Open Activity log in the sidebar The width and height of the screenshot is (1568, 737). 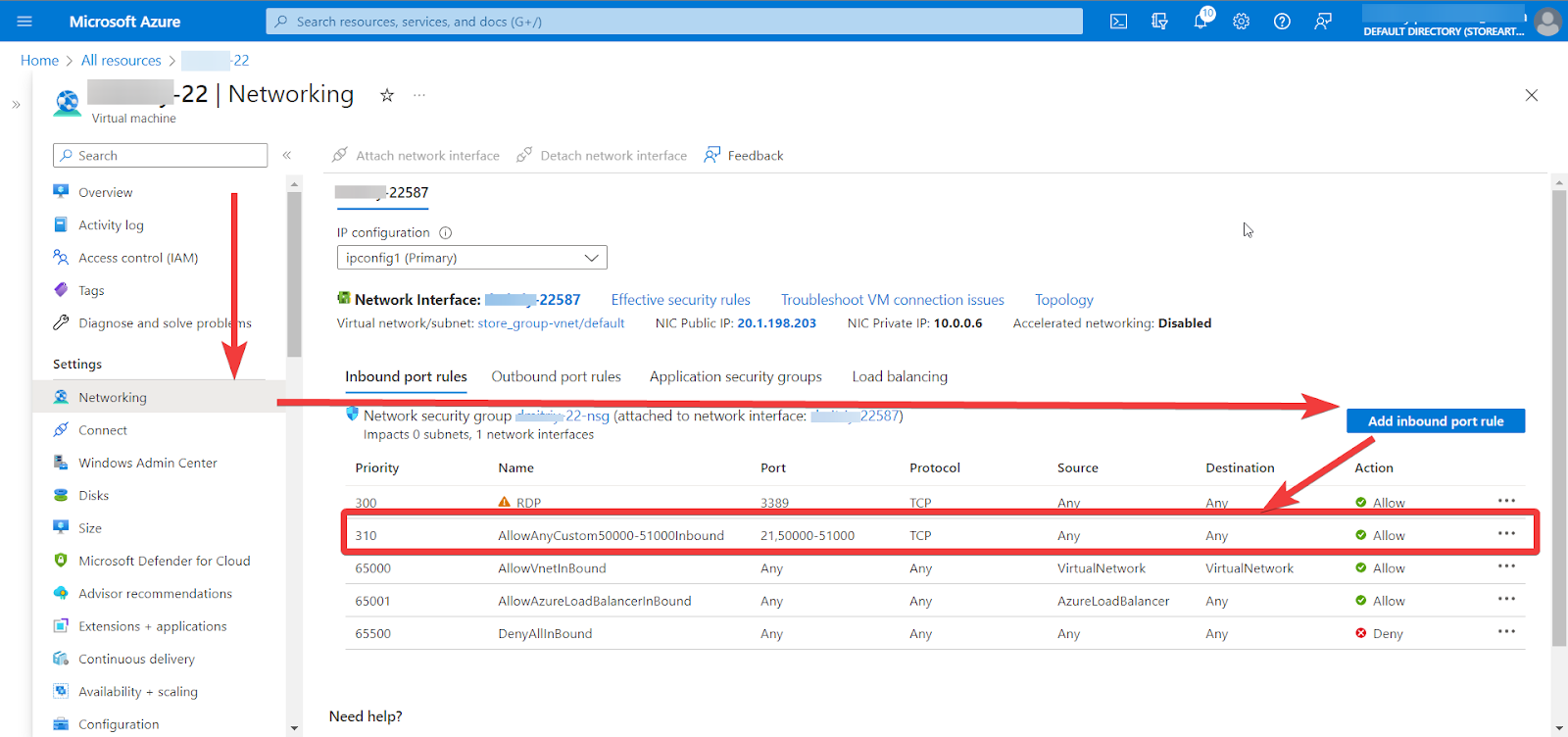tap(111, 225)
